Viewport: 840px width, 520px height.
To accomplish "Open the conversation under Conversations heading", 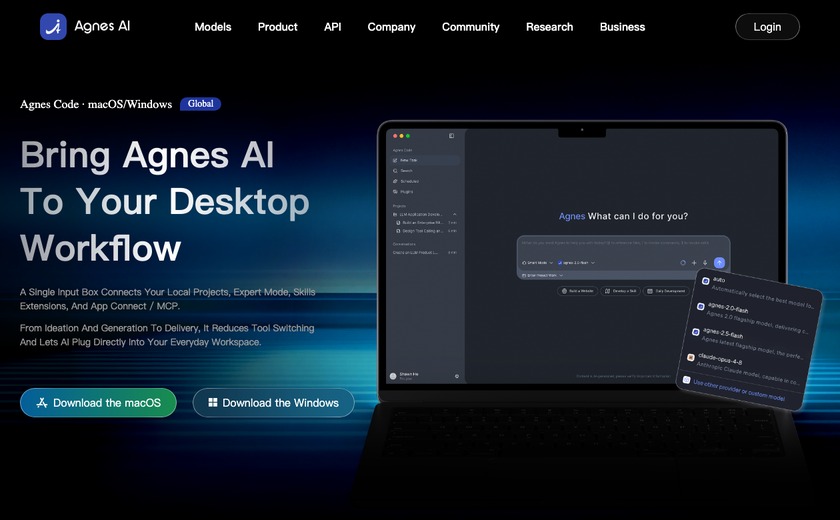I will click(x=424, y=252).
